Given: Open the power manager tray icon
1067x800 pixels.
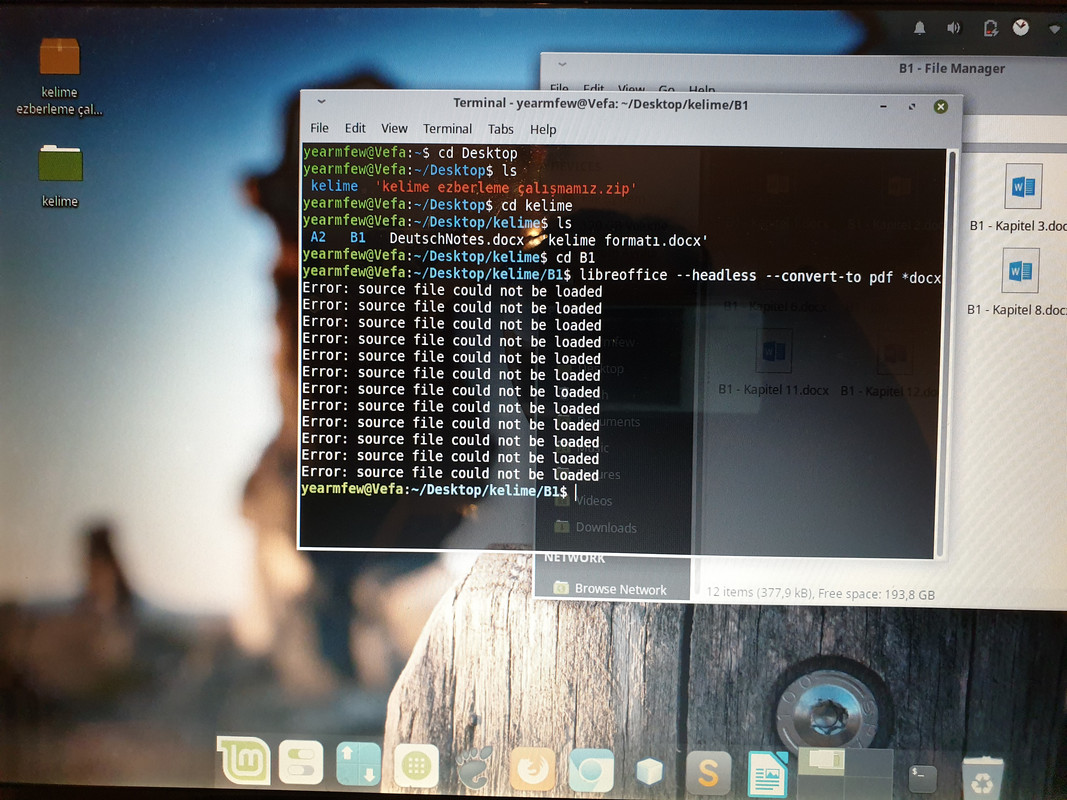Looking at the screenshot, I should coord(990,28).
